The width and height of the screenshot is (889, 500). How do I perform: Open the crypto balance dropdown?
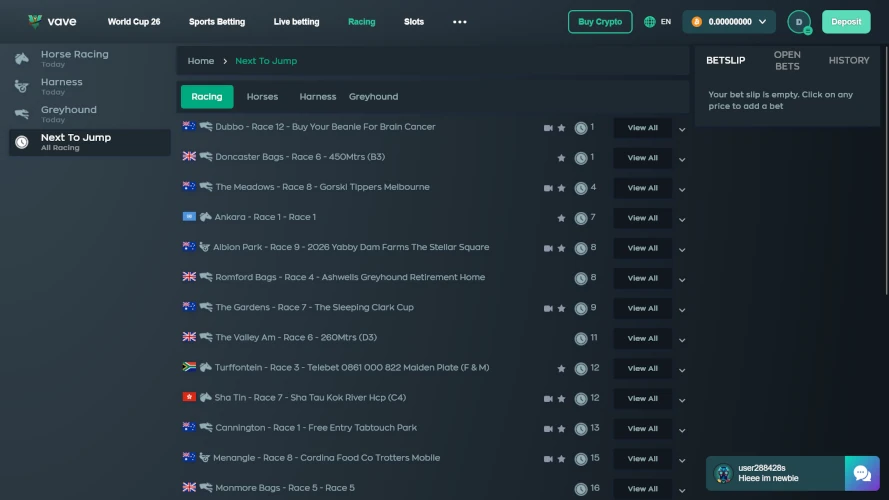coord(729,22)
